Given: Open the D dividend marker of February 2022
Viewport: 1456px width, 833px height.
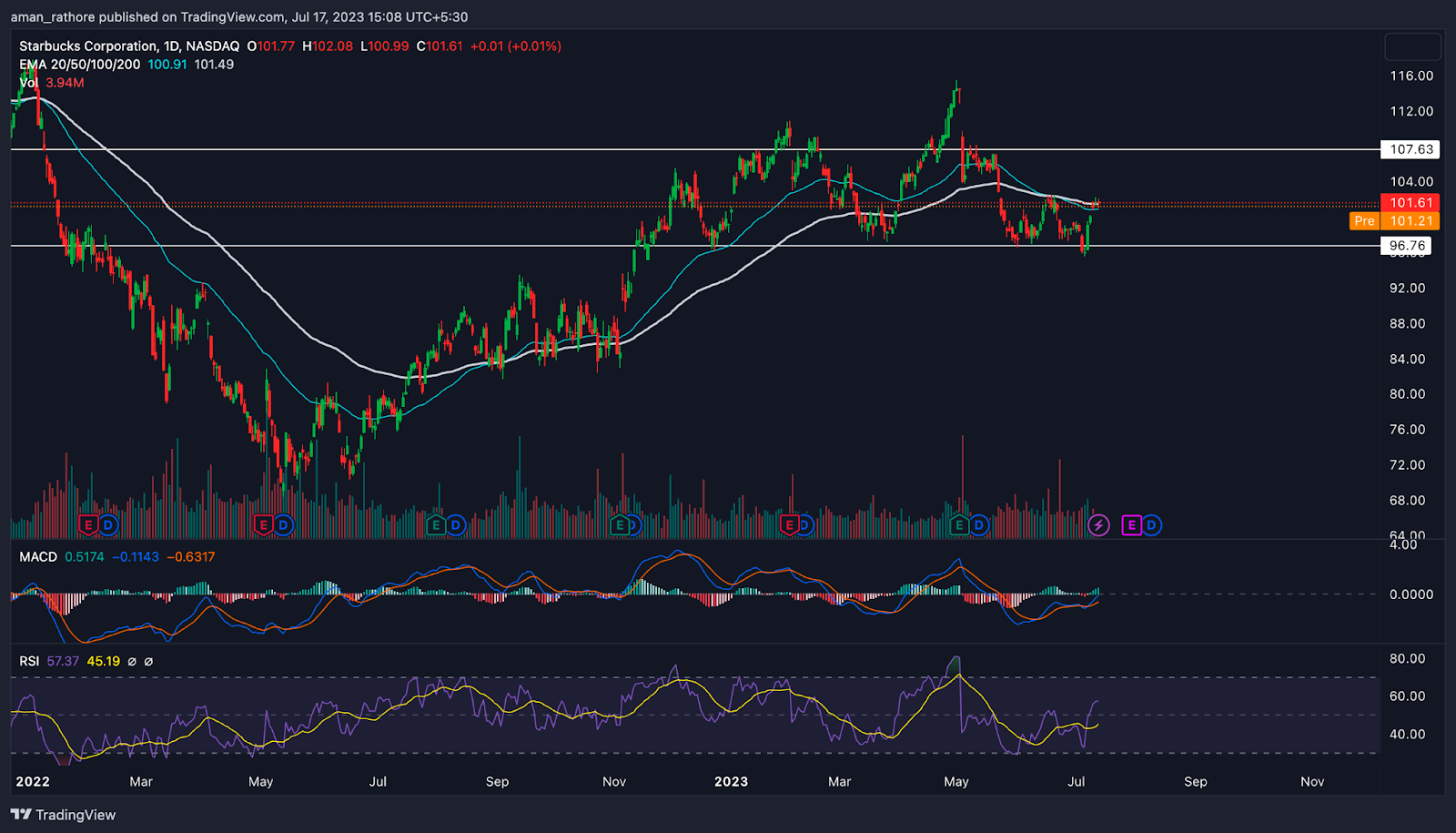Looking at the screenshot, I should pos(108,525).
